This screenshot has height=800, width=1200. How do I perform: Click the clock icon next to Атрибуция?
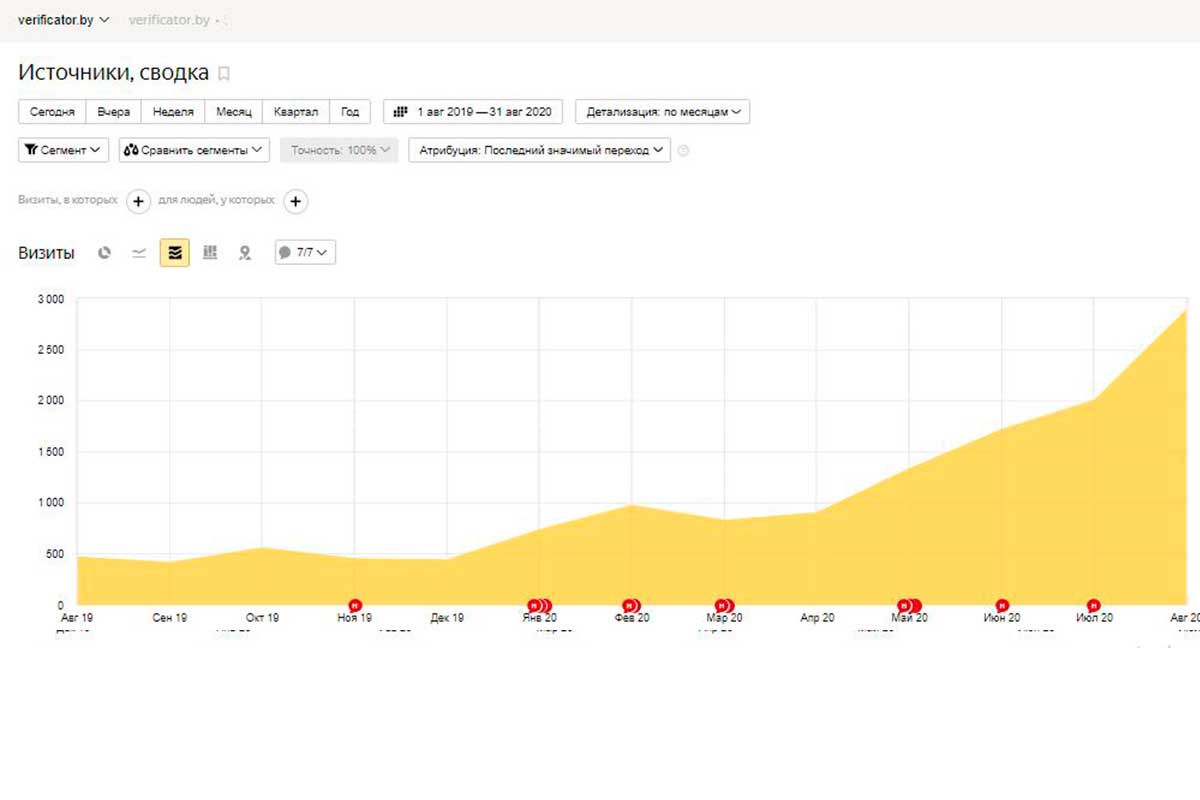[x=684, y=151]
